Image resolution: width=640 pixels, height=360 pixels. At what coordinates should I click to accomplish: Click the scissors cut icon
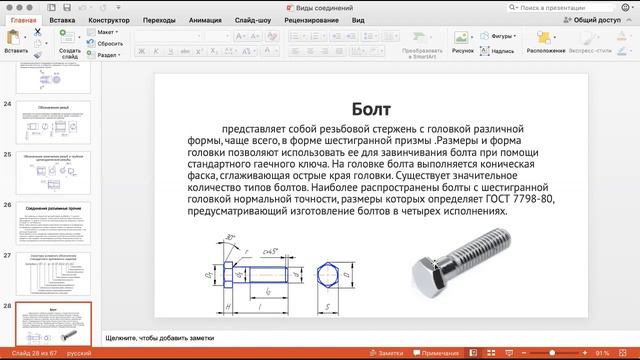tap(38, 31)
